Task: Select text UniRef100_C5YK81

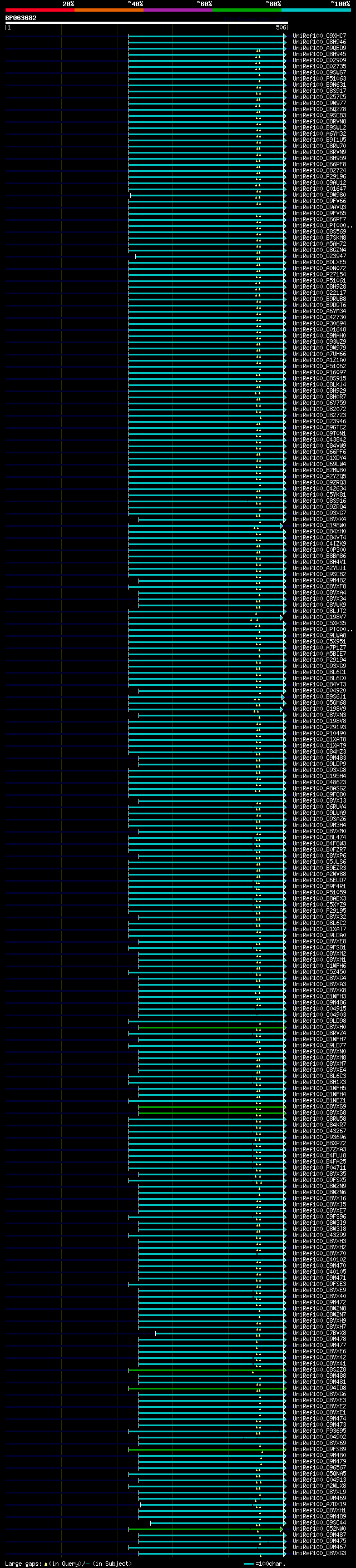Action: pyautogui.click(x=319, y=495)
